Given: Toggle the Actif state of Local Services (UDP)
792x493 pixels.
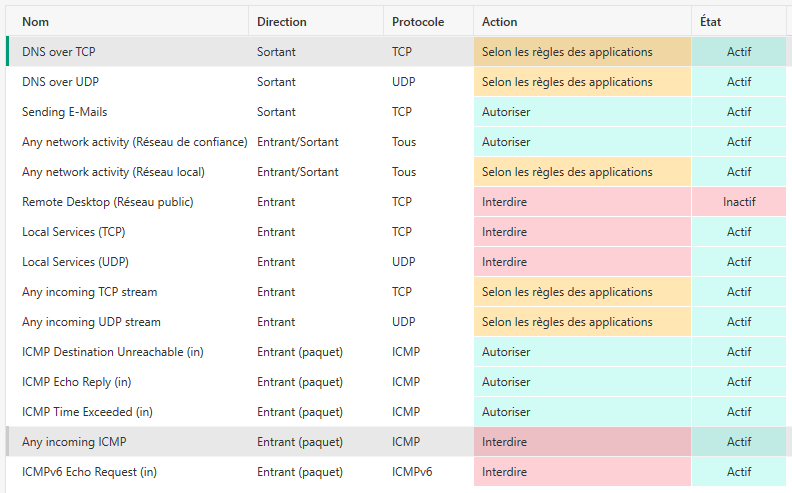Looking at the screenshot, I should [x=739, y=262].
